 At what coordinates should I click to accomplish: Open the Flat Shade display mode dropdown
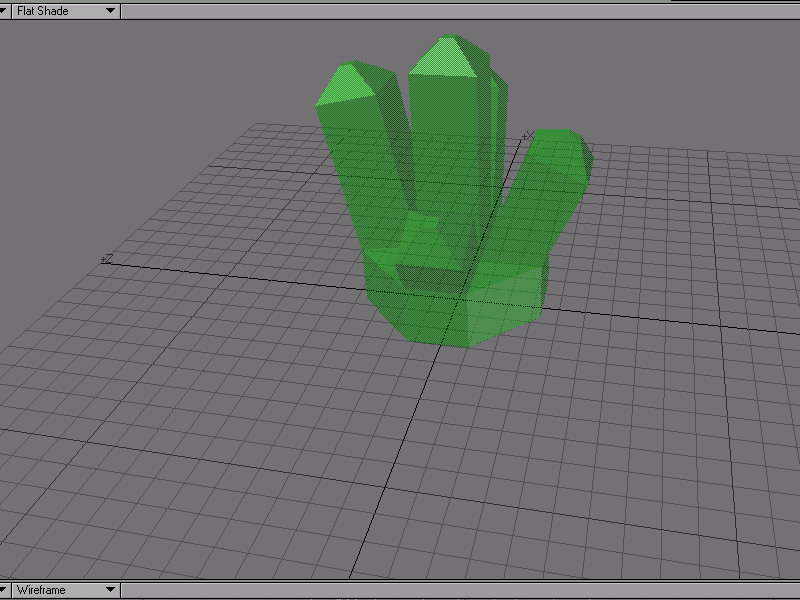tap(66, 11)
